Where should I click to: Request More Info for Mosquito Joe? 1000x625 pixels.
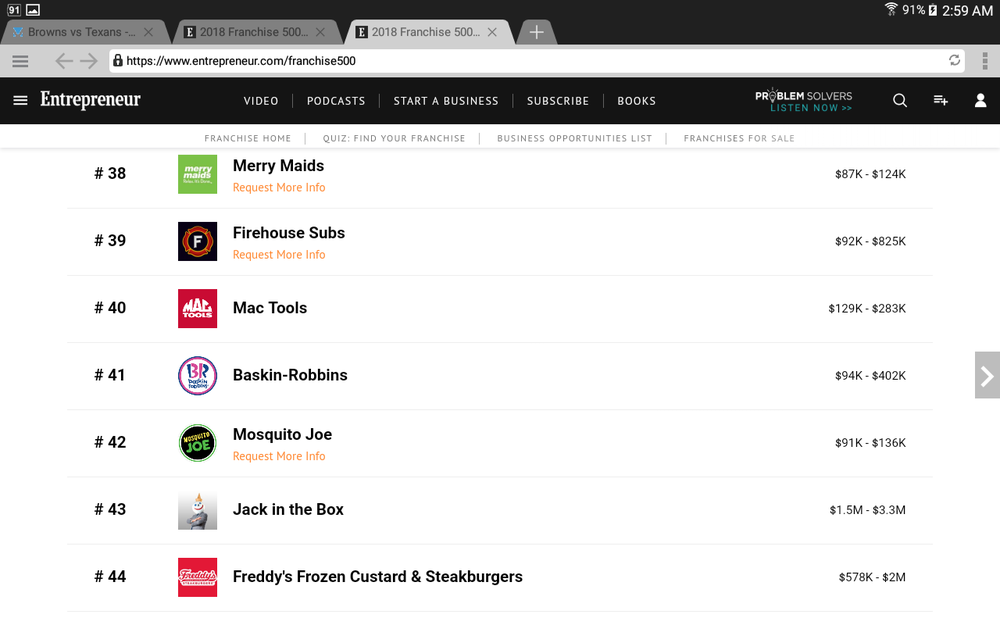click(279, 456)
